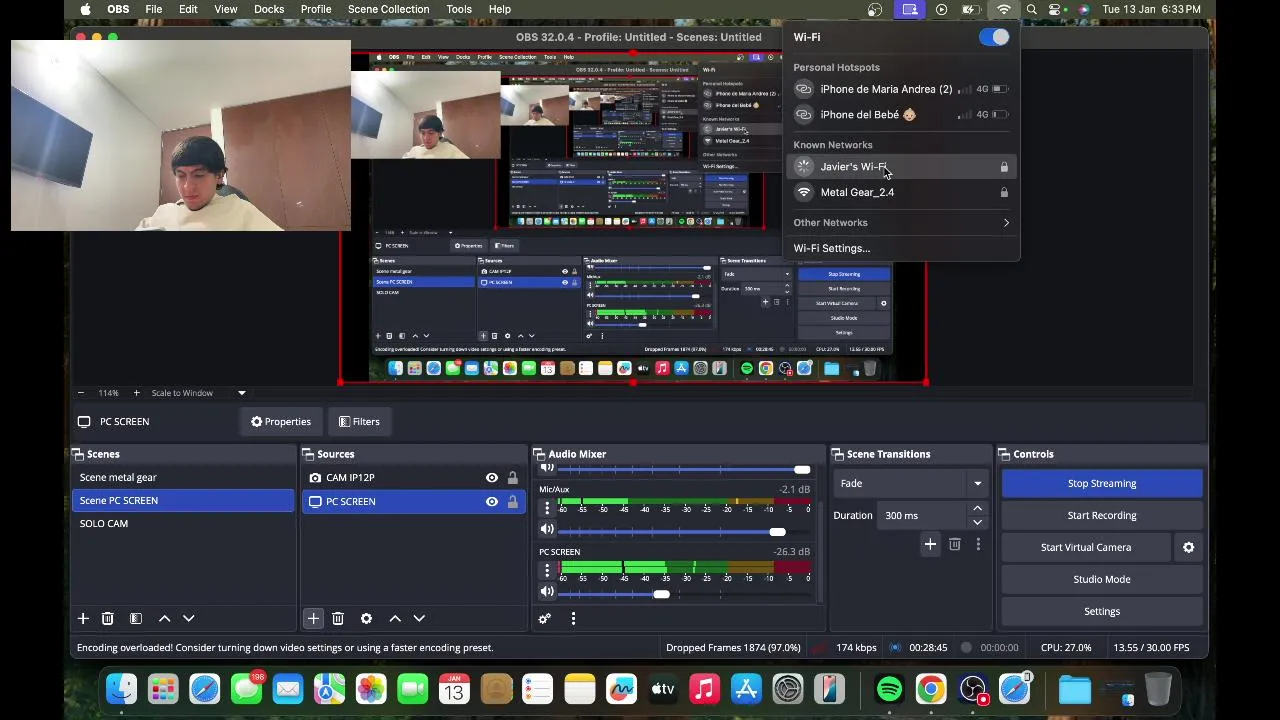The width and height of the screenshot is (1280, 720).
Task: Turn off the Wi-Fi switch
Action: click(x=995, y=37)
